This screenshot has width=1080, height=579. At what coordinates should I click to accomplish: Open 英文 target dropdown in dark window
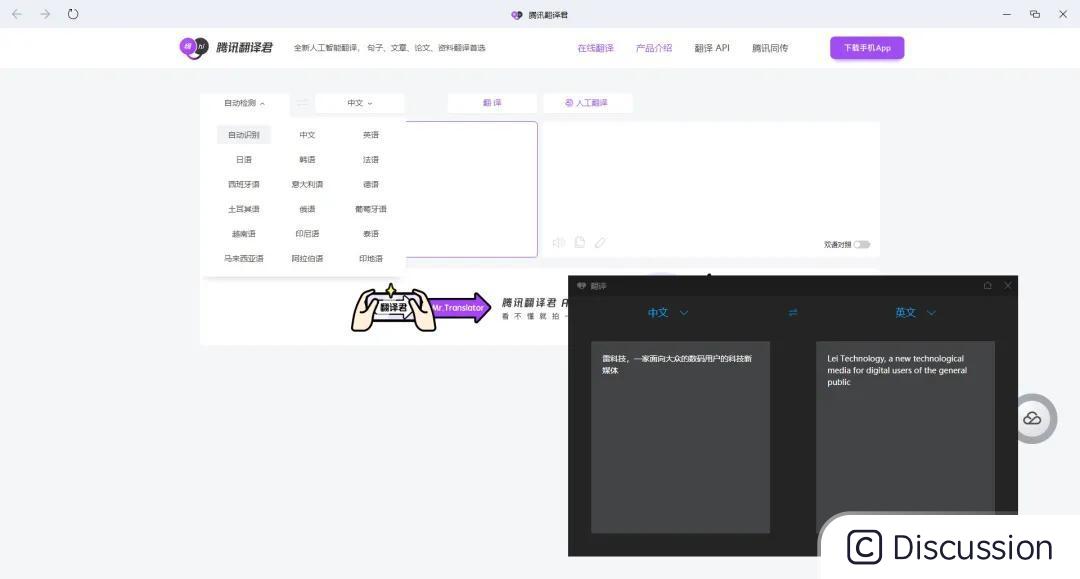pyautogui.click(x=915, y=313)
